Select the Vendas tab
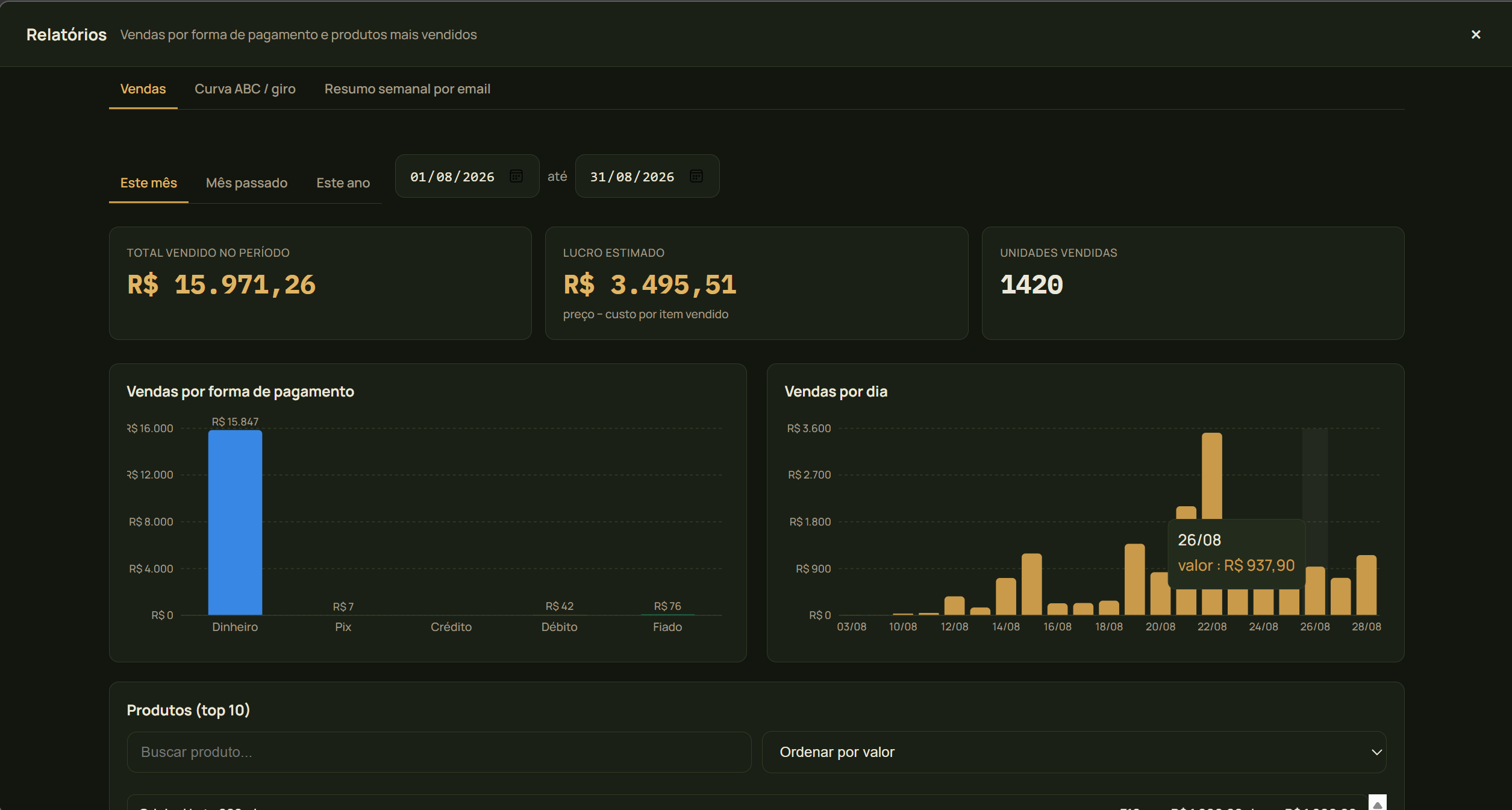The width and height of the screenshot is (1512, 810). pos(143,89)
